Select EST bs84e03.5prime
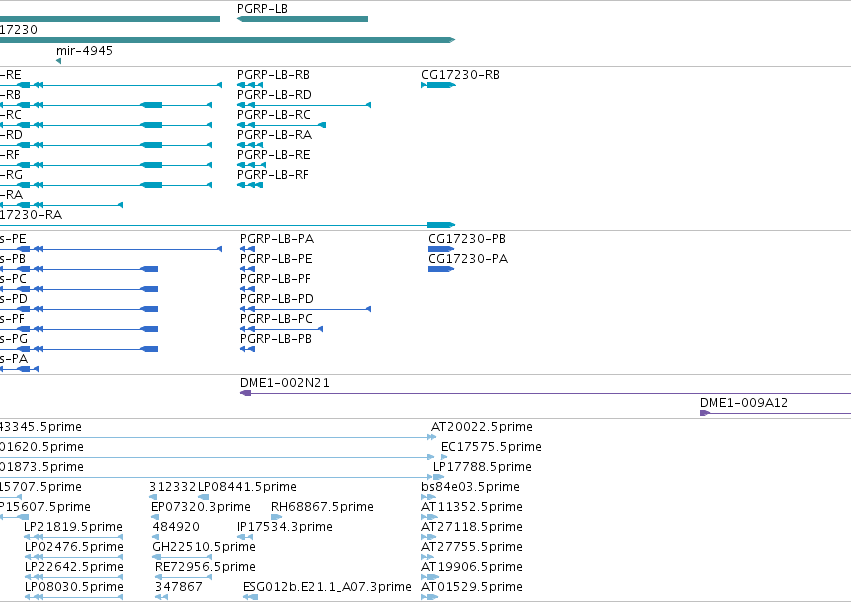 point(470,487)
